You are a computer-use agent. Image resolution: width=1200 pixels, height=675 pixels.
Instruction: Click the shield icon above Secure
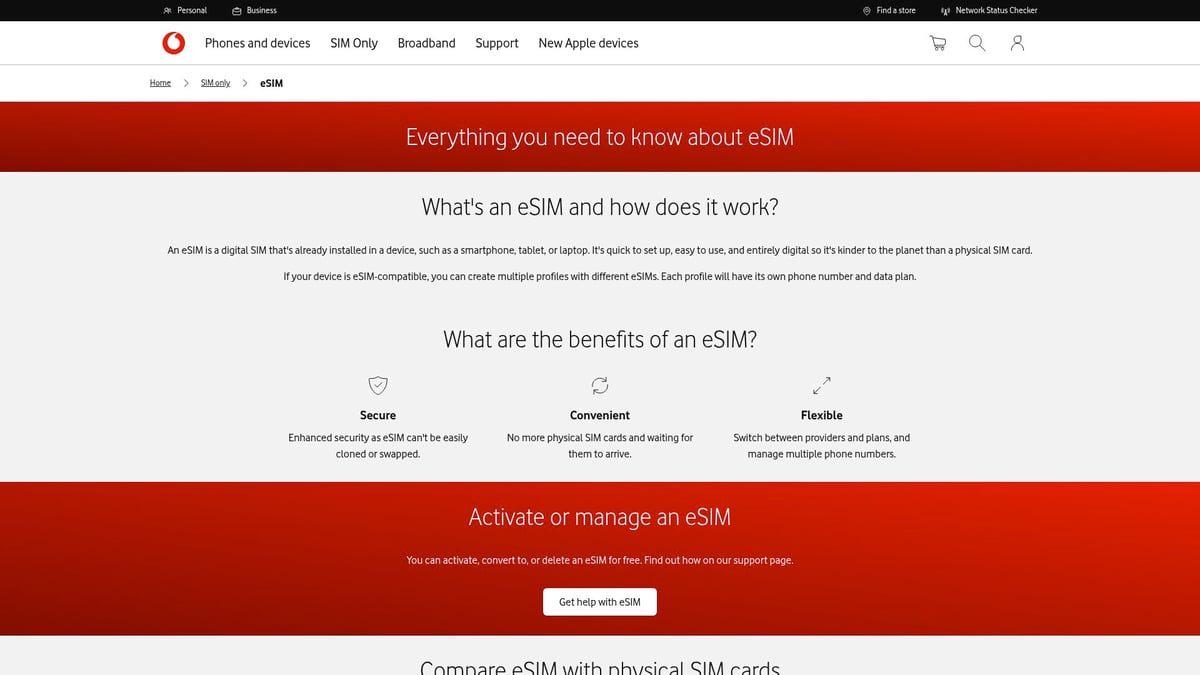pyautogui.click(x=377, y=385)
